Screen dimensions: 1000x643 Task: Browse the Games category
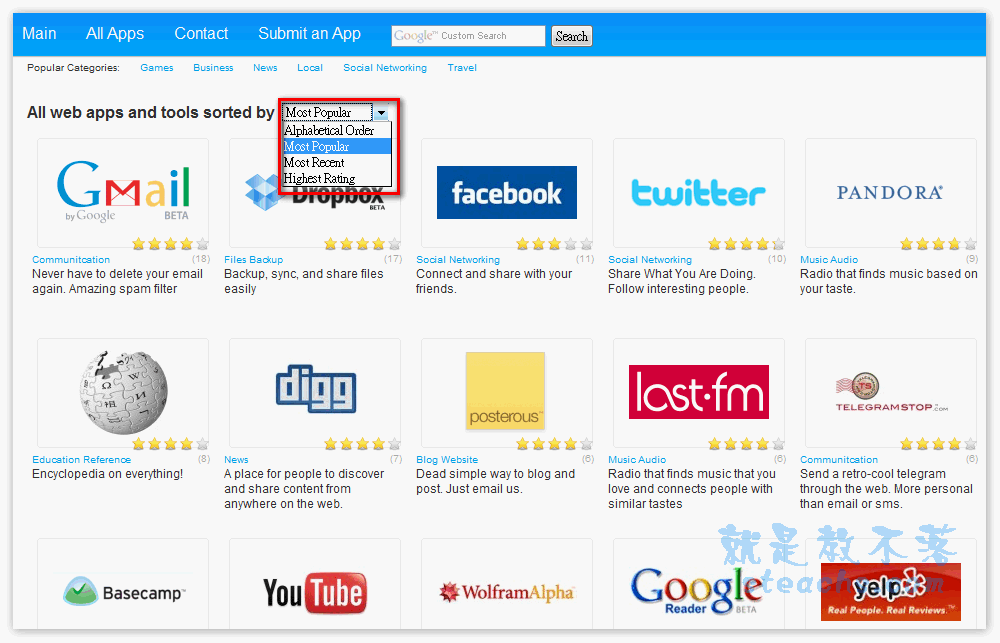pyautogui.click(x=157, y=68)
